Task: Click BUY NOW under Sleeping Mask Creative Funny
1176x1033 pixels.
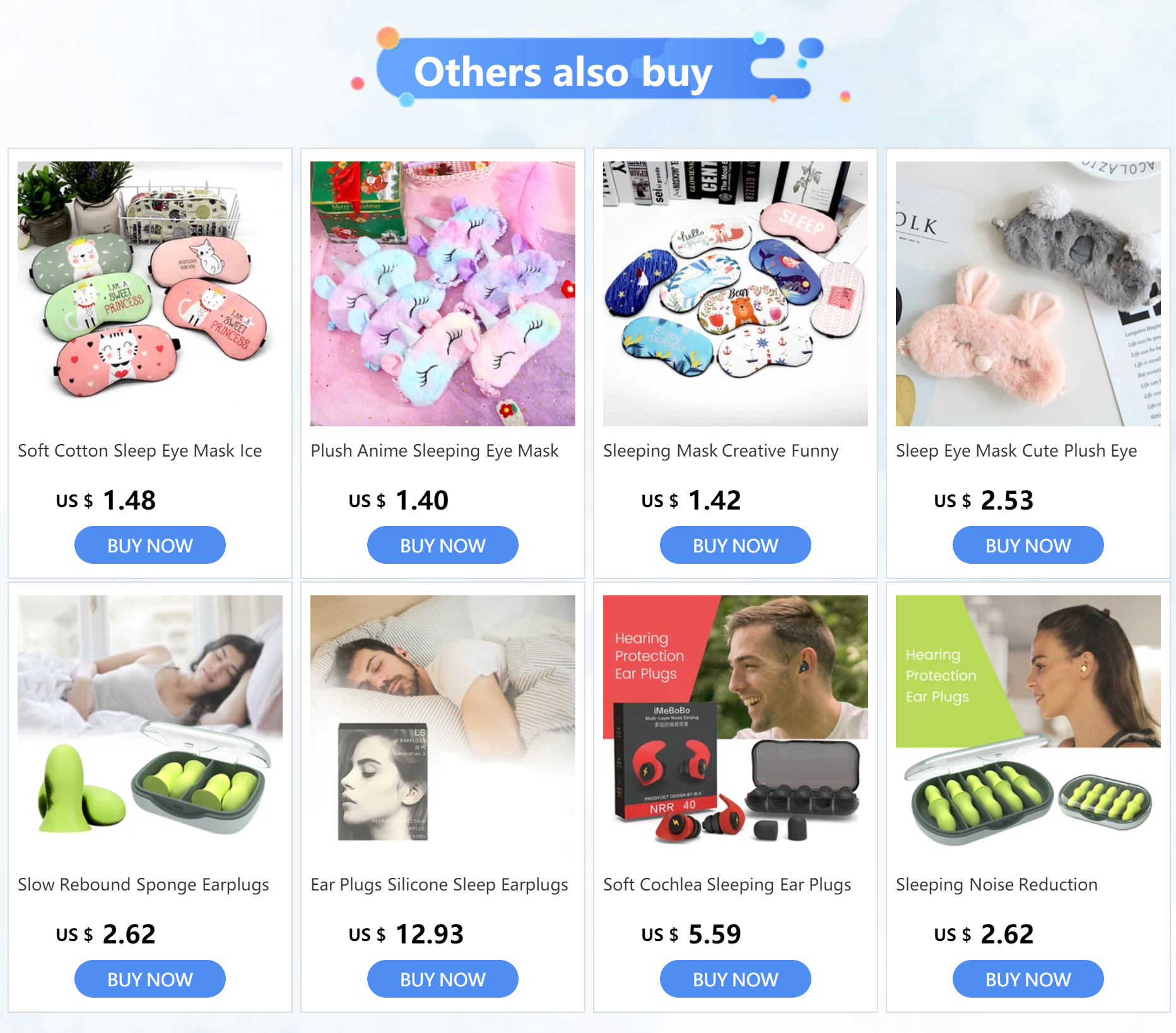Action: coord(736,545)
